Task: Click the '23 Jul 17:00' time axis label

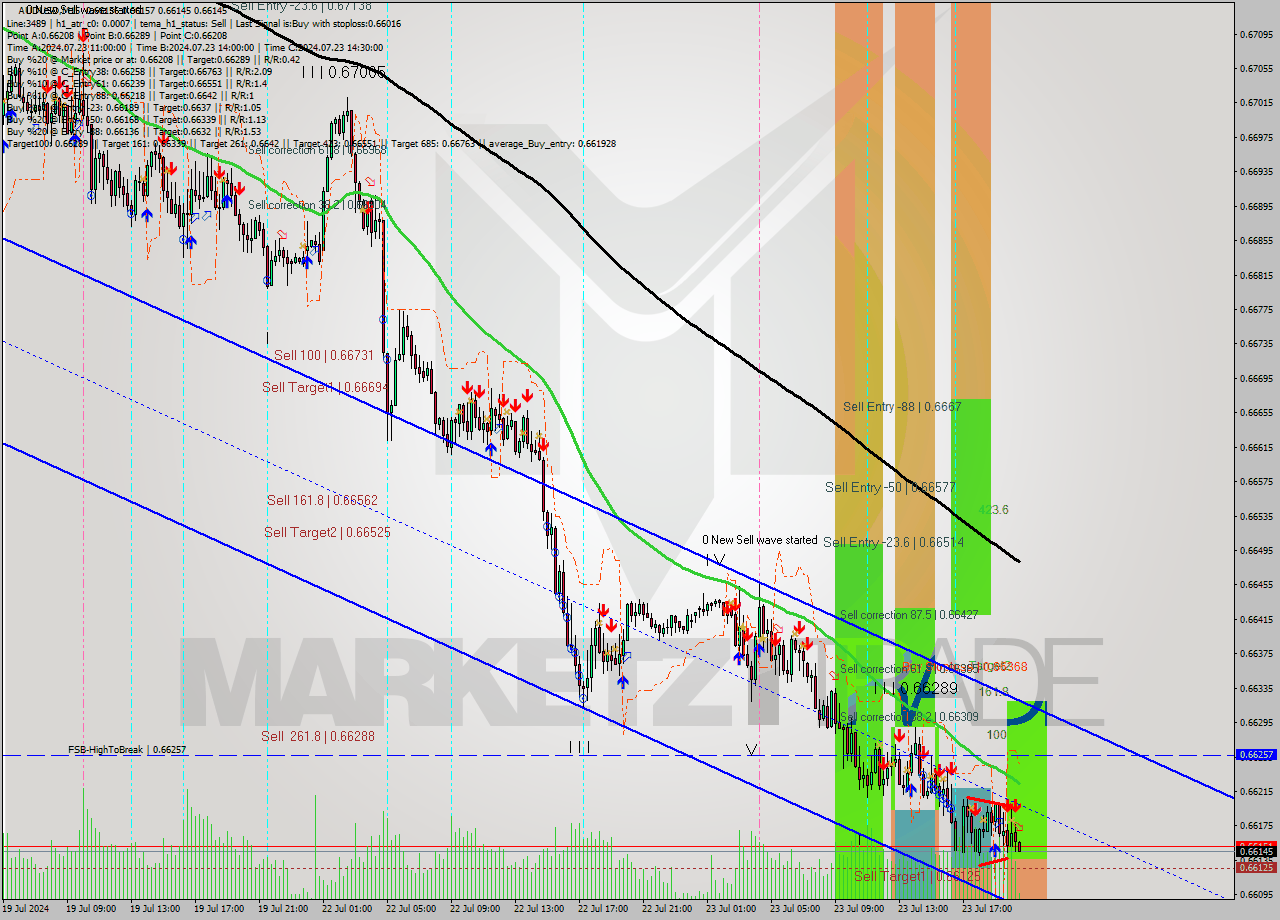Action: pos(987,909)
